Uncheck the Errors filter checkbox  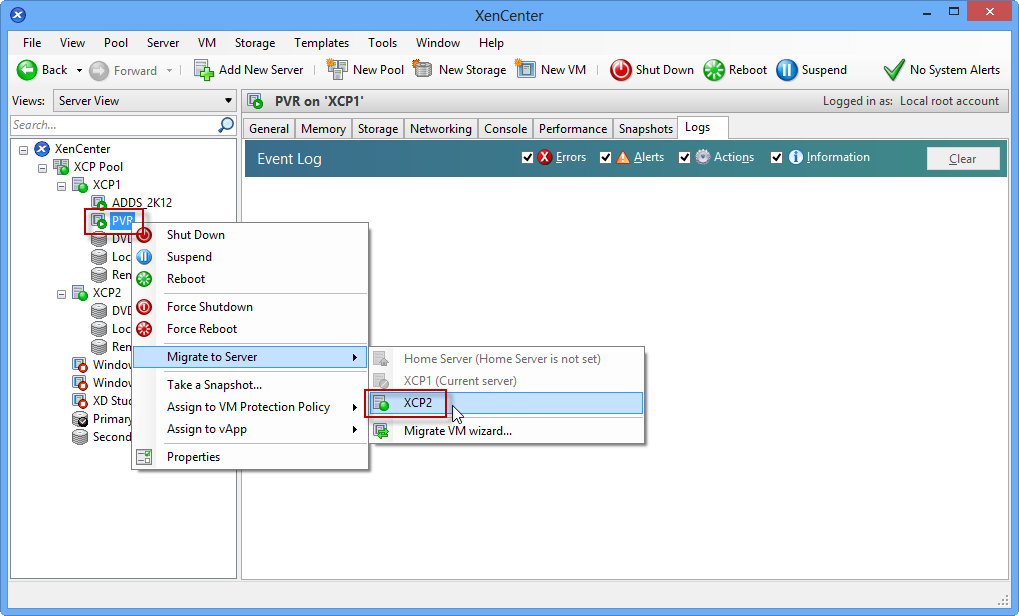tap(528, 158)
